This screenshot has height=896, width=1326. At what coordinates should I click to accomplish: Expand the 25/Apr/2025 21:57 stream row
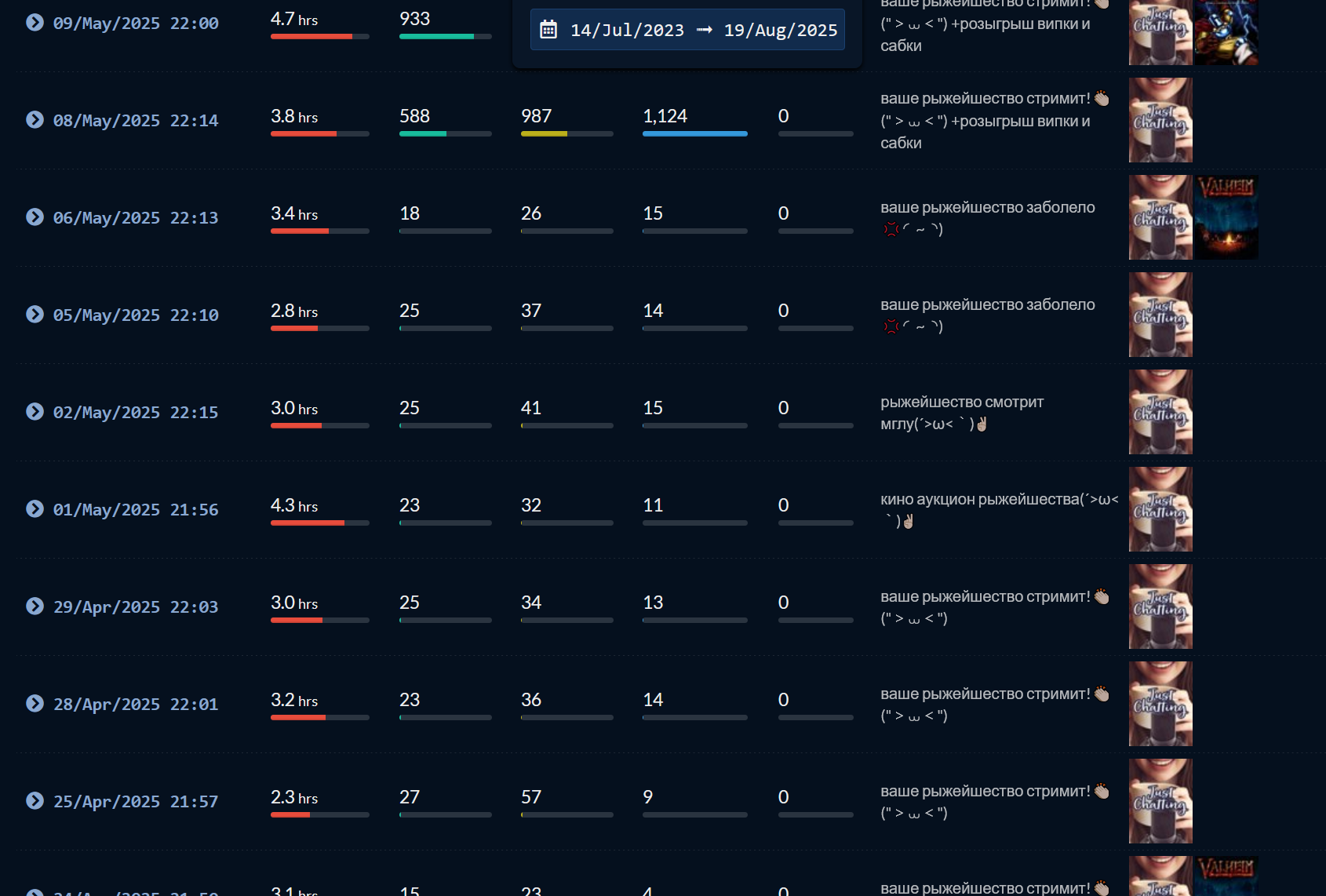point(35,800)
